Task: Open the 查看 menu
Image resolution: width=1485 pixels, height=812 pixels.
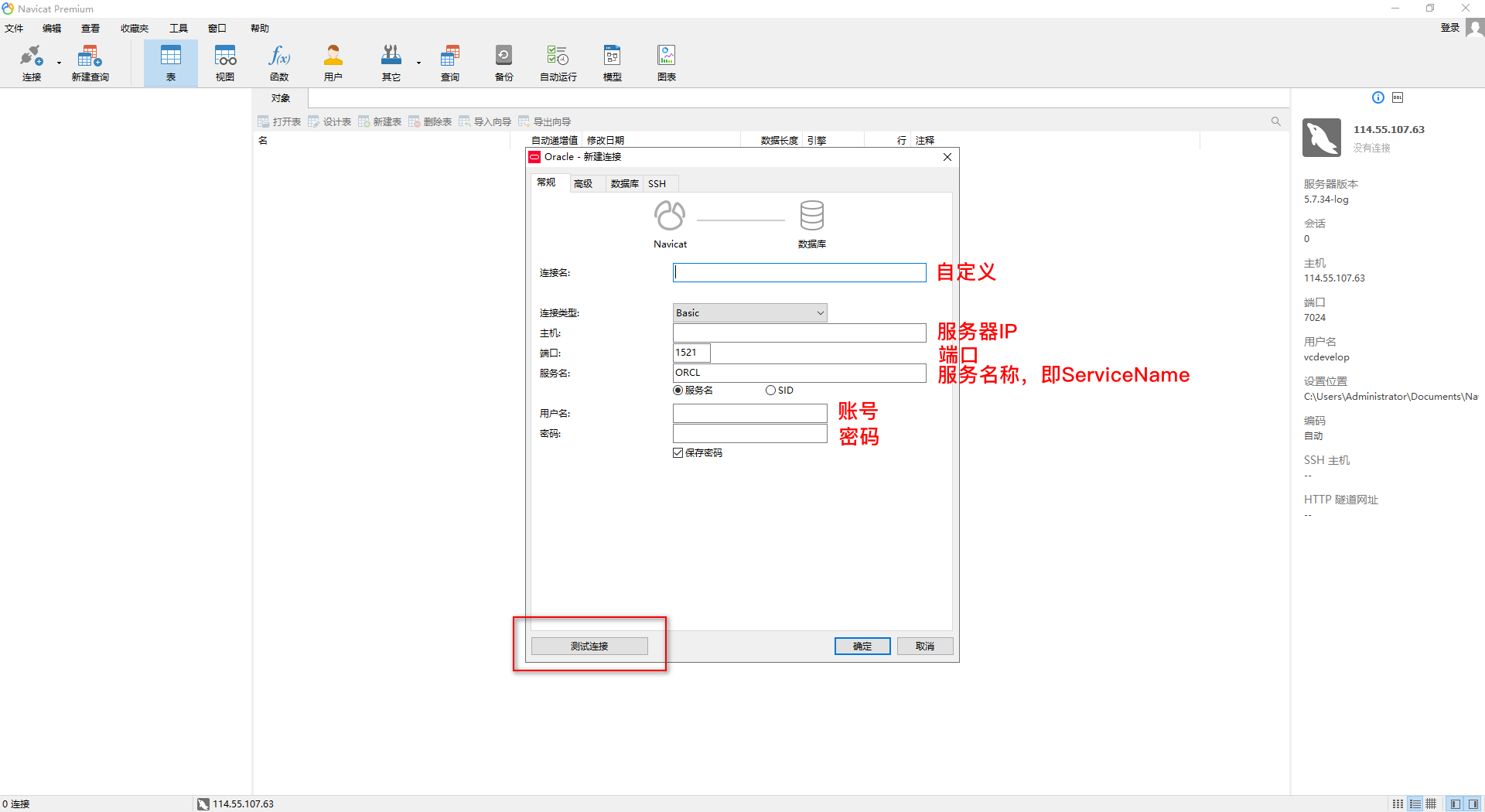Action: (90, 29)
